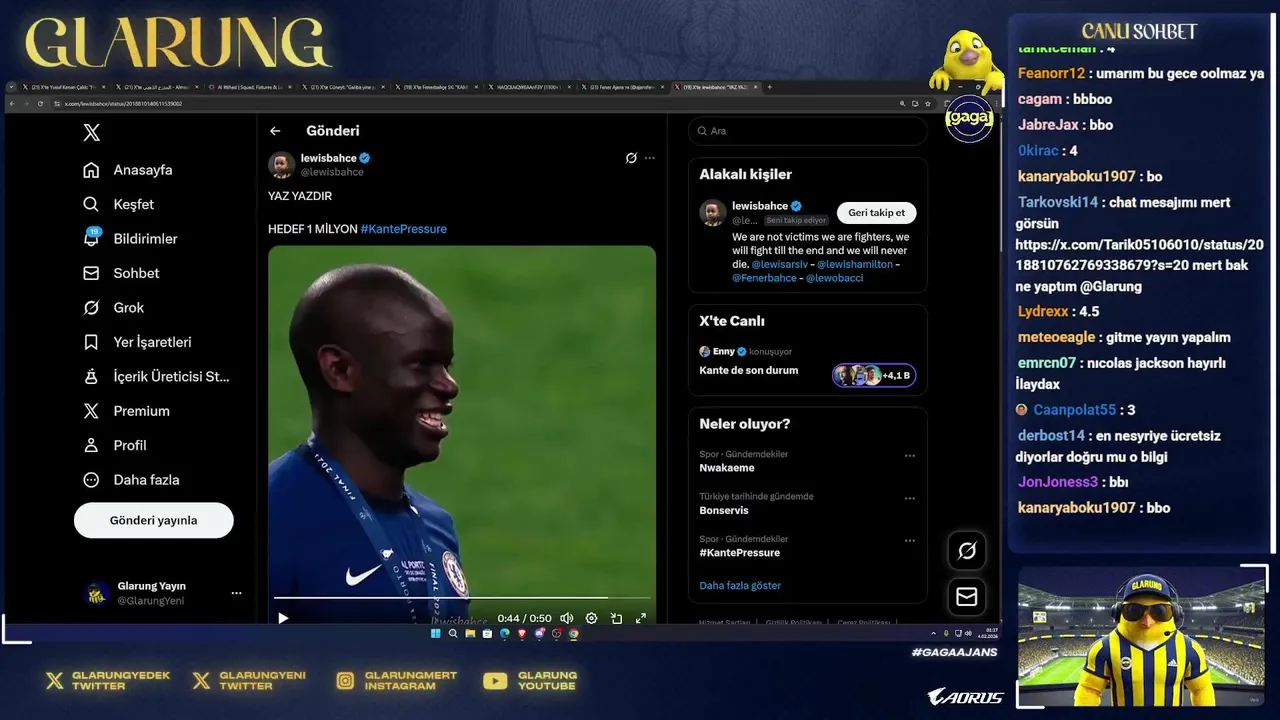The height and width of the screenshot is (720, 1280).
Task: Open Grok from sidebar
Action: click(114, 308)
